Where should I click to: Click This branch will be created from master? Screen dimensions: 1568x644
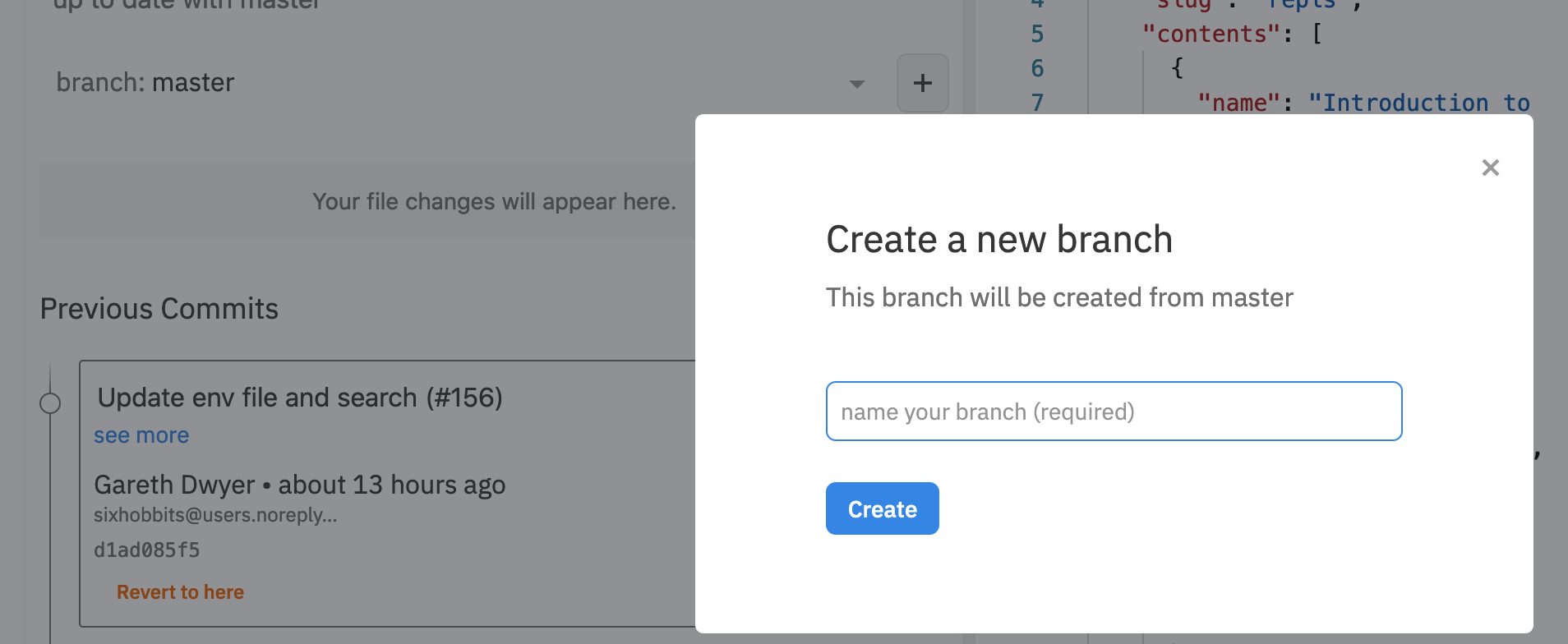[1059, 297]
